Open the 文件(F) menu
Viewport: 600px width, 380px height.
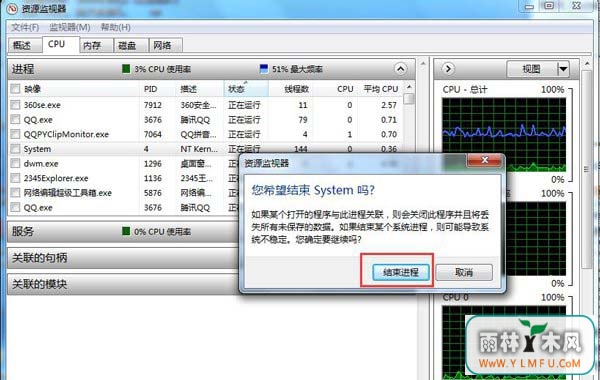point(25,28)
